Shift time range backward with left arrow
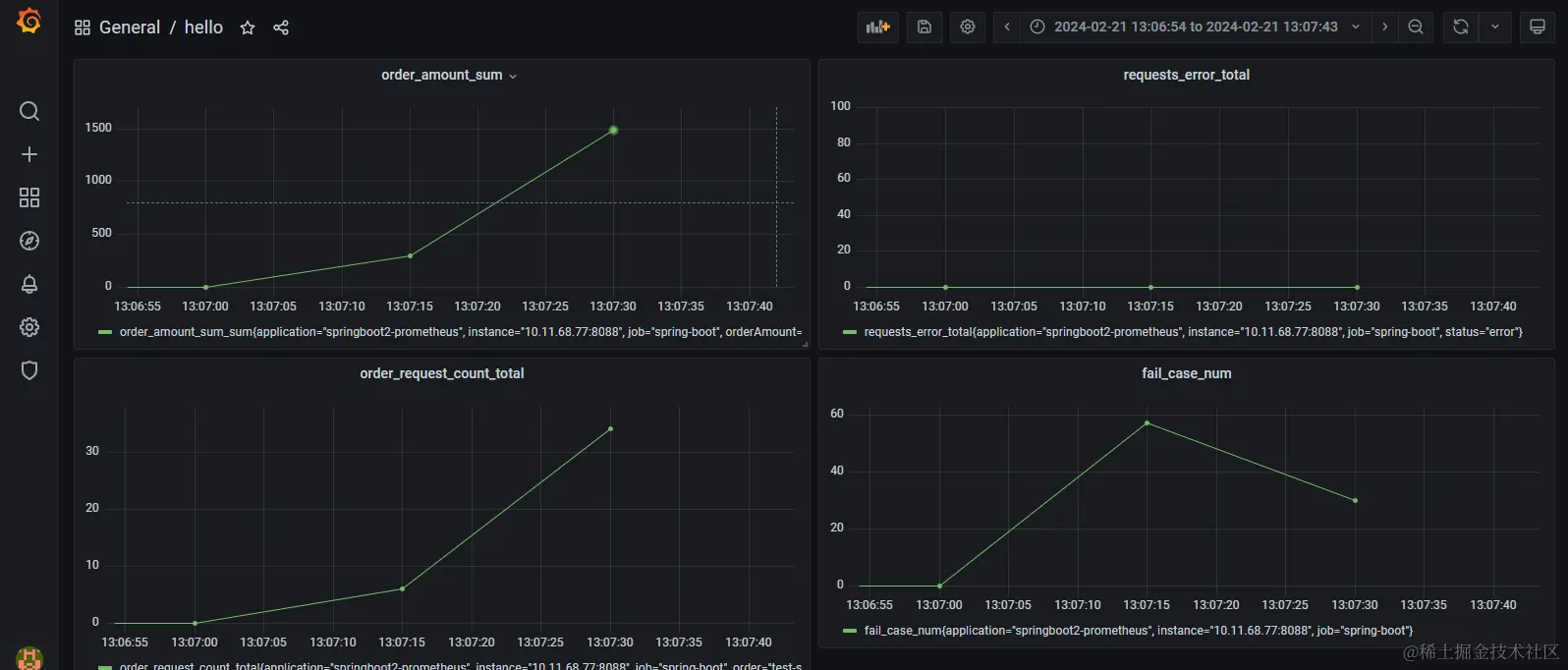This screenshot has height=670, width=1568. coord(1007,28)
